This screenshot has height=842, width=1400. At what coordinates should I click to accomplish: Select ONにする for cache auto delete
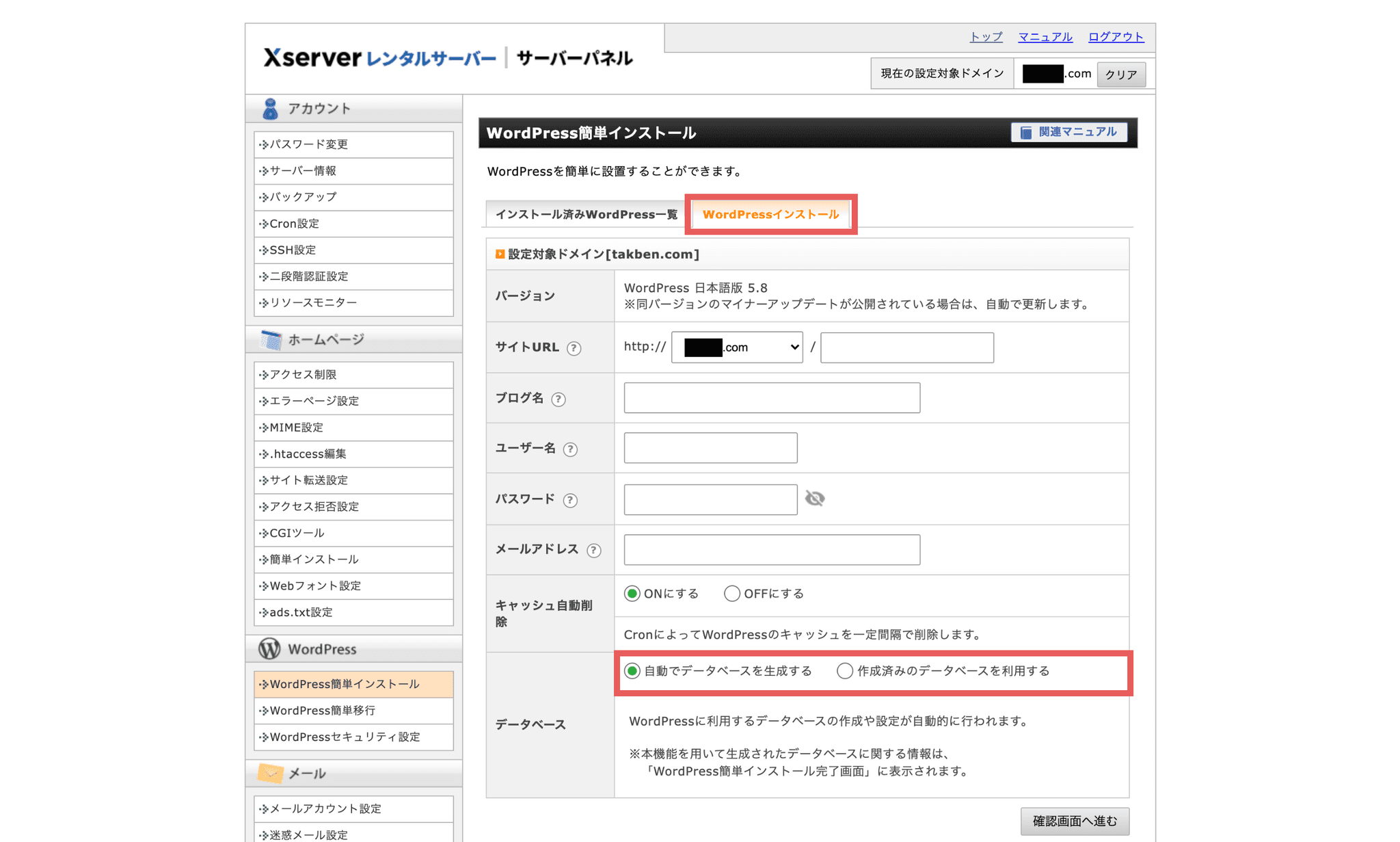tap(632, 594)
